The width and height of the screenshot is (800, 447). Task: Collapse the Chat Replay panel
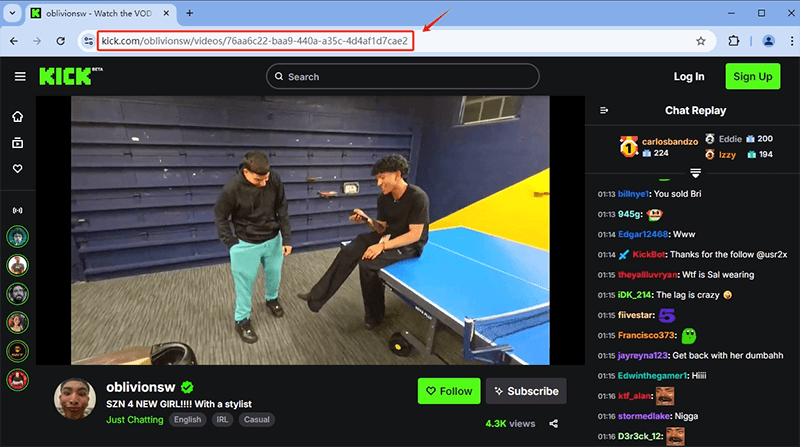click(604, 110)
